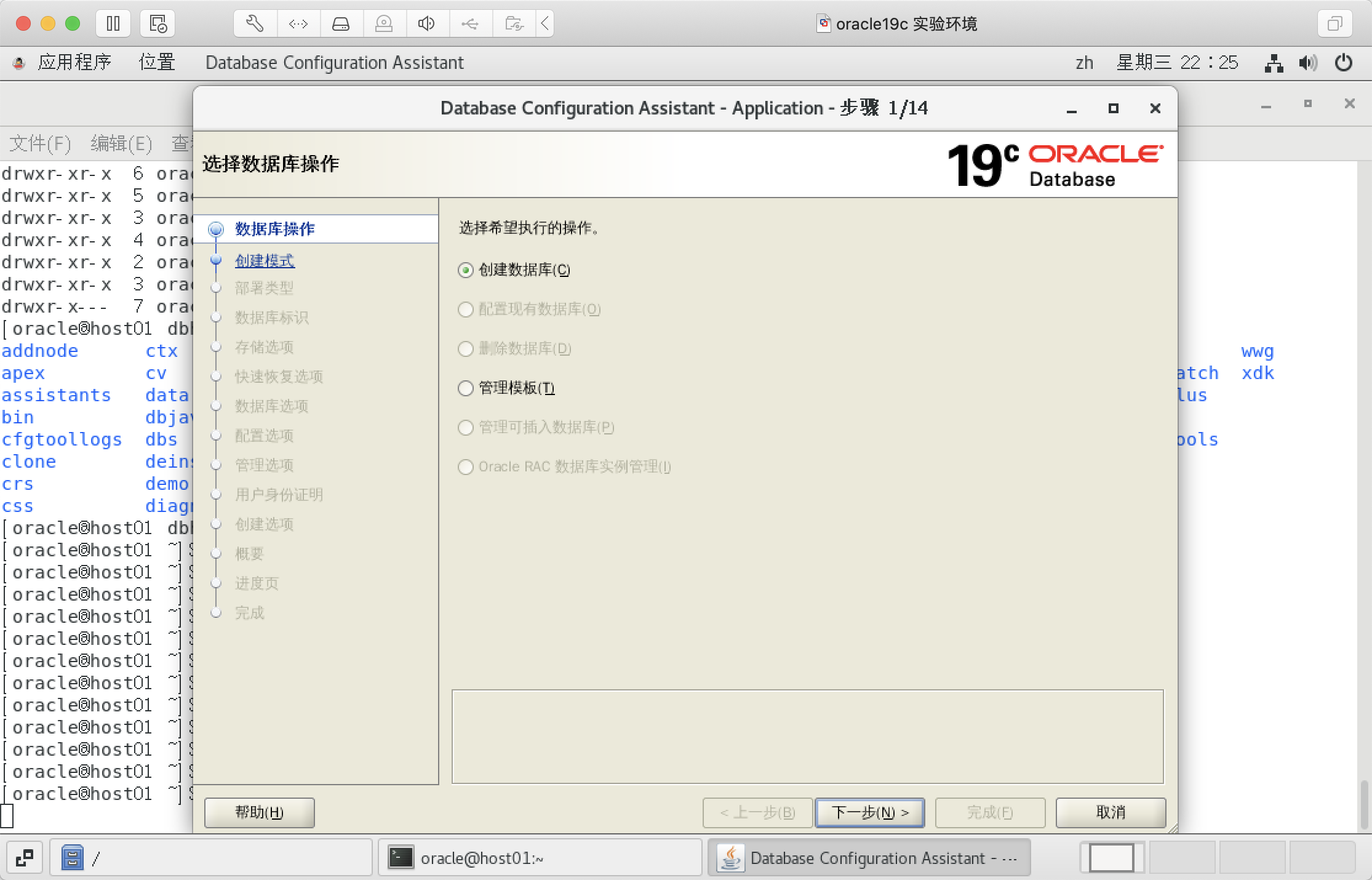This screenshot has height=880, width=1372.
Task: Open the clock showing 星期三 22:25
Action: click(x=1177, y=62)
